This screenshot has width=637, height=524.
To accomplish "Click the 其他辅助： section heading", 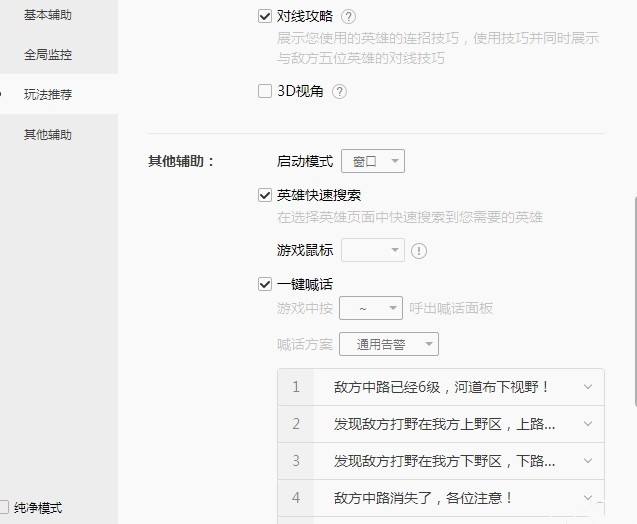I will pos(181,161).
